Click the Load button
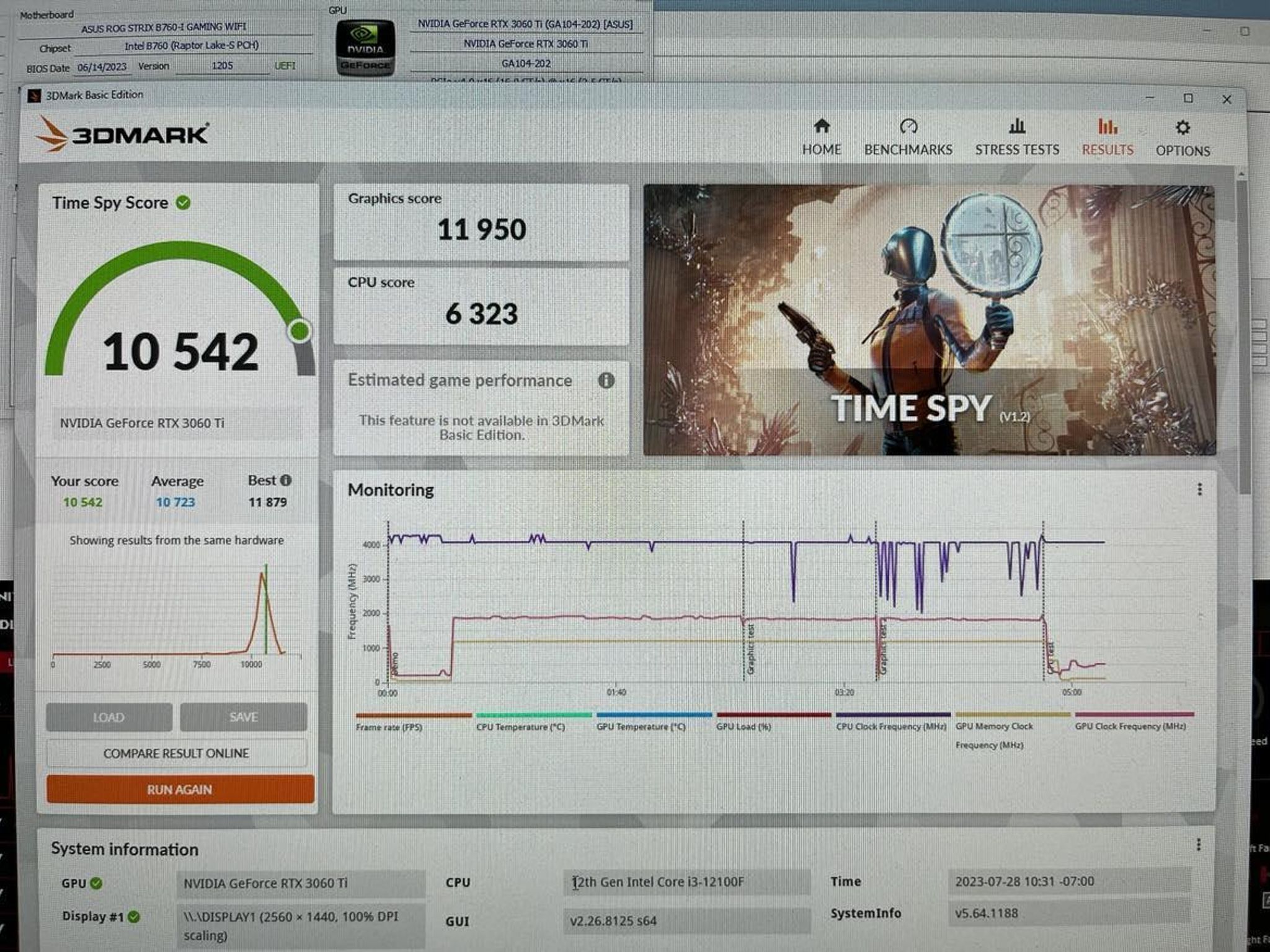The width and height of the screenshot is (1270, 952). point(109,717)
